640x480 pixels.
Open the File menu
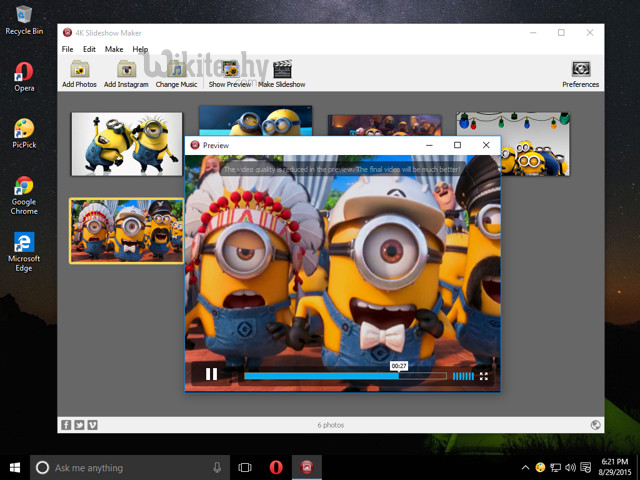(68, 49)
